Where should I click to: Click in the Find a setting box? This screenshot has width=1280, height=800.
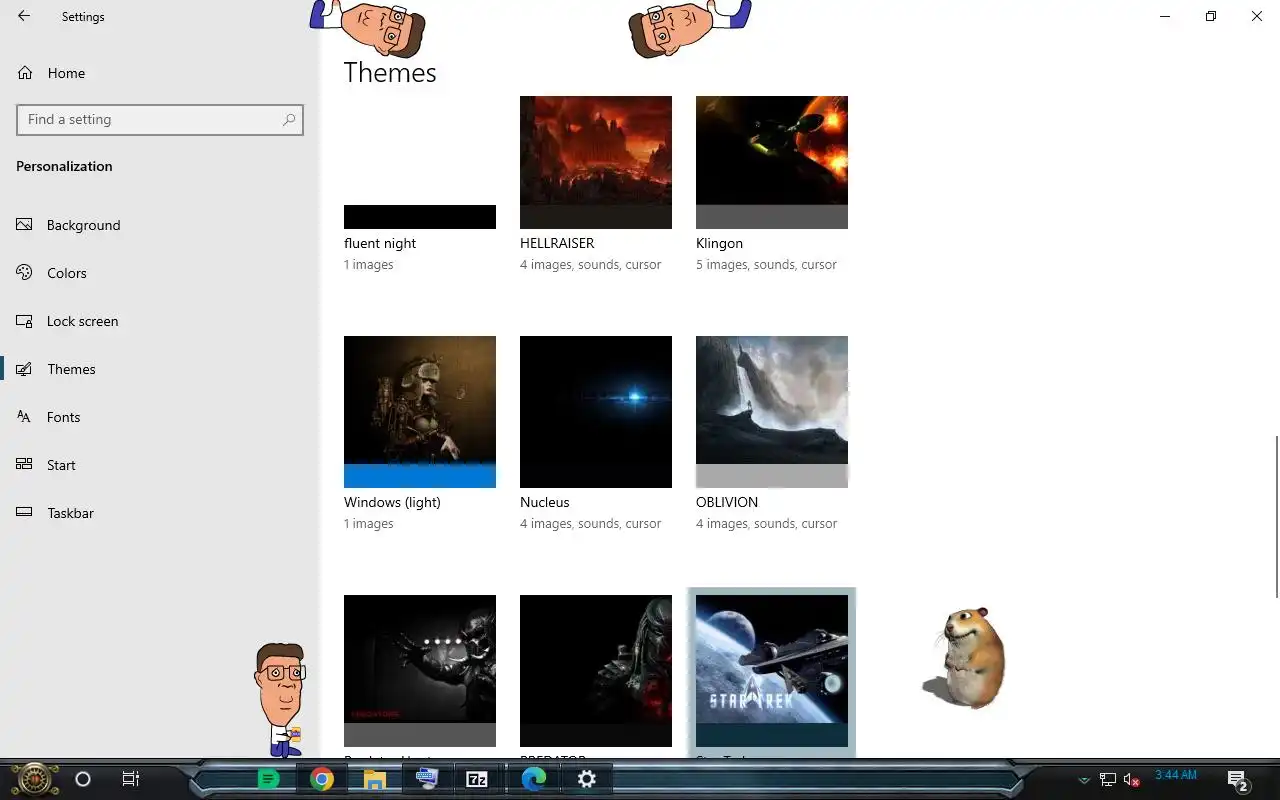coord(160,119)
